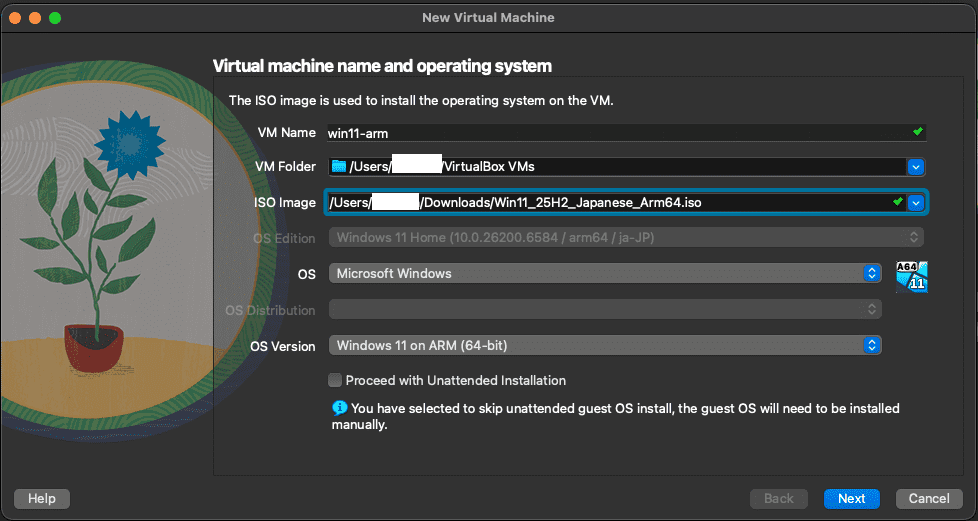Click the blue folder icon in VM Folder
This screenshot has width=978, height=521.
point(338,166)
